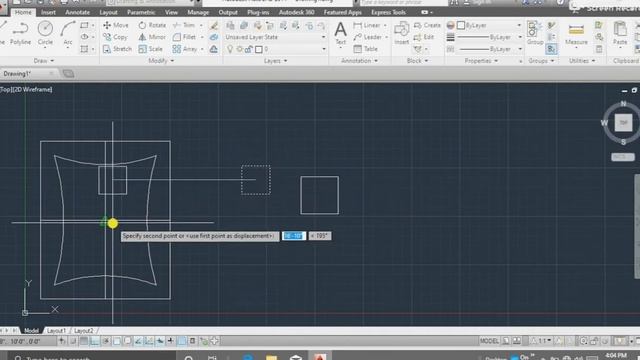The width and height of the screenshot is (640, 360).
Task: Expand the Properties panel
Action: click(482, 61)
